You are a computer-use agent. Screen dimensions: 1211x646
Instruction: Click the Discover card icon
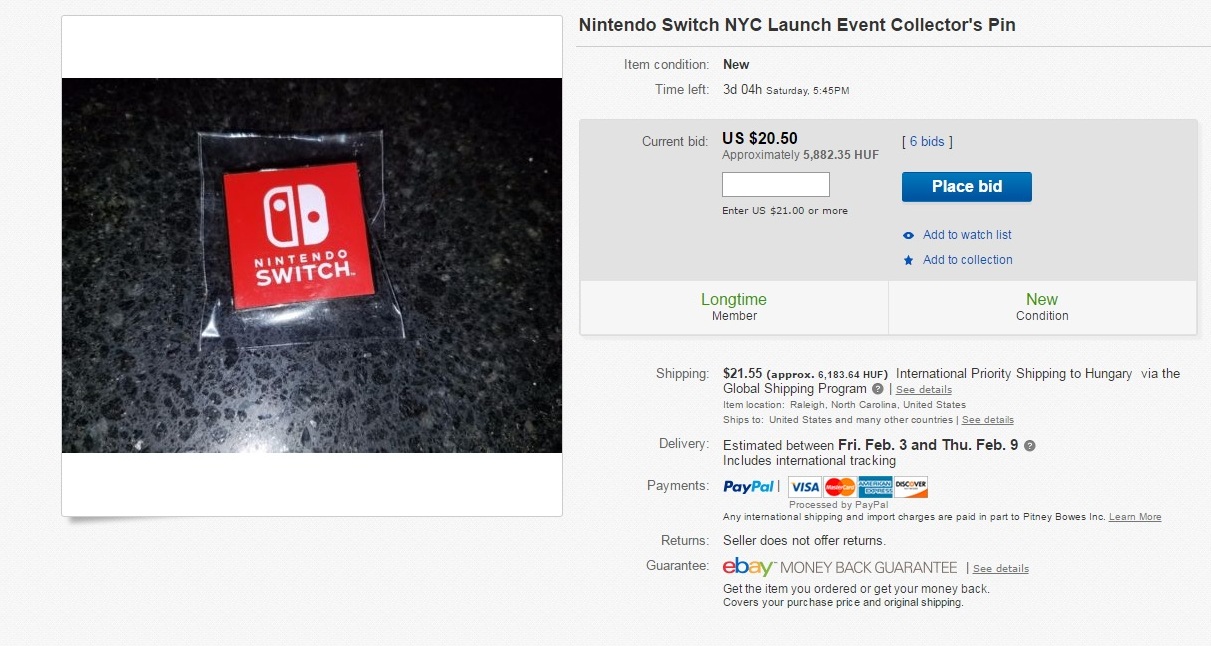coord(911,487)
